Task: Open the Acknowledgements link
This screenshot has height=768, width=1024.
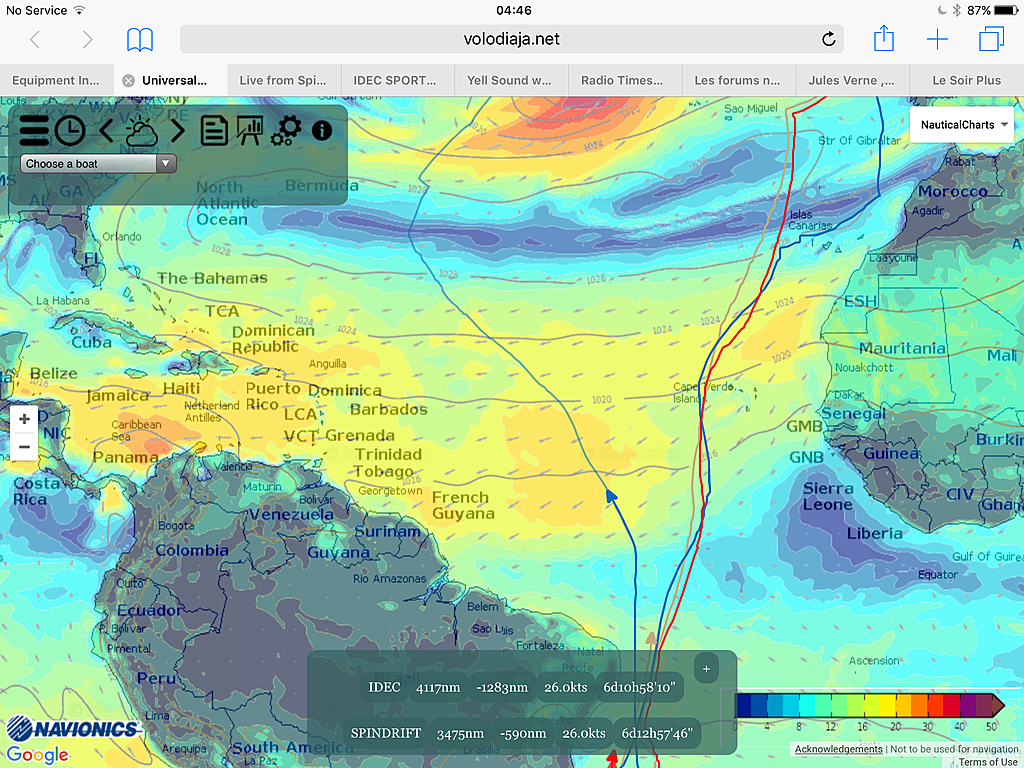Action: pos(839,749)
